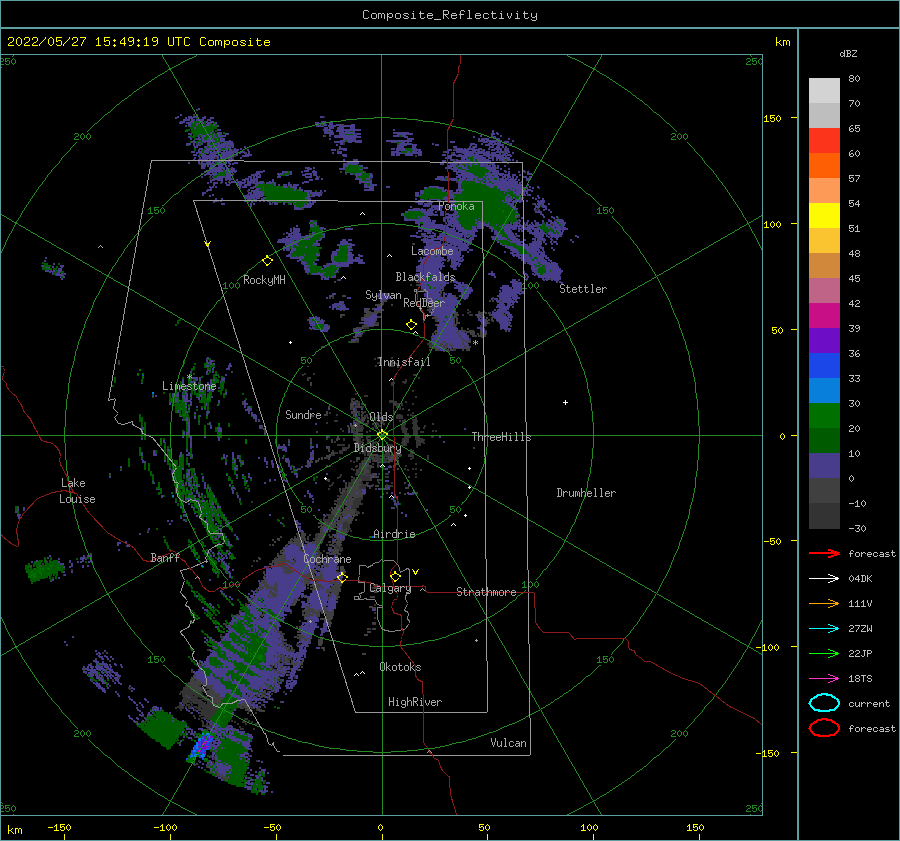
Task: Click the 'current' legend label
Action: point(868,703)
